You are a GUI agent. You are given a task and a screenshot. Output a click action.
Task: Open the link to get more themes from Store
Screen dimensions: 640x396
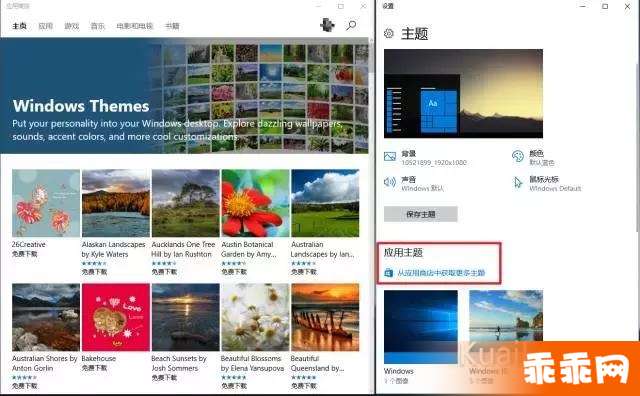click(x=441, y=273)
